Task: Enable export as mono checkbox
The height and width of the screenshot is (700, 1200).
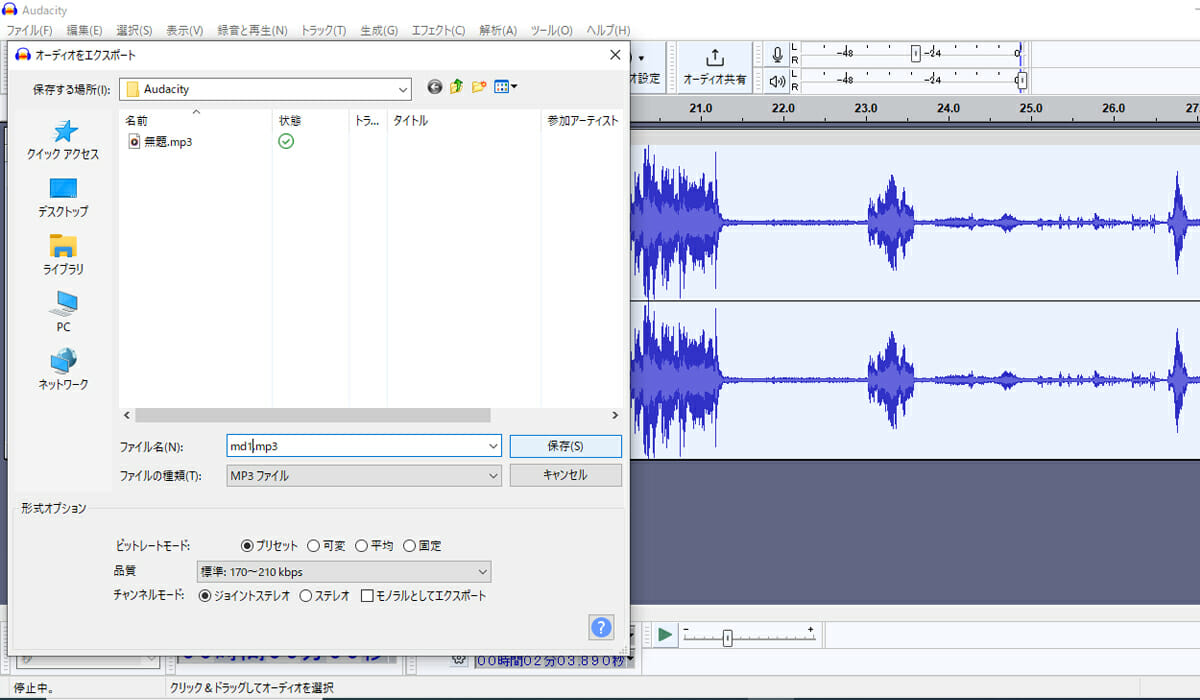Action: [x=367, y=596]
